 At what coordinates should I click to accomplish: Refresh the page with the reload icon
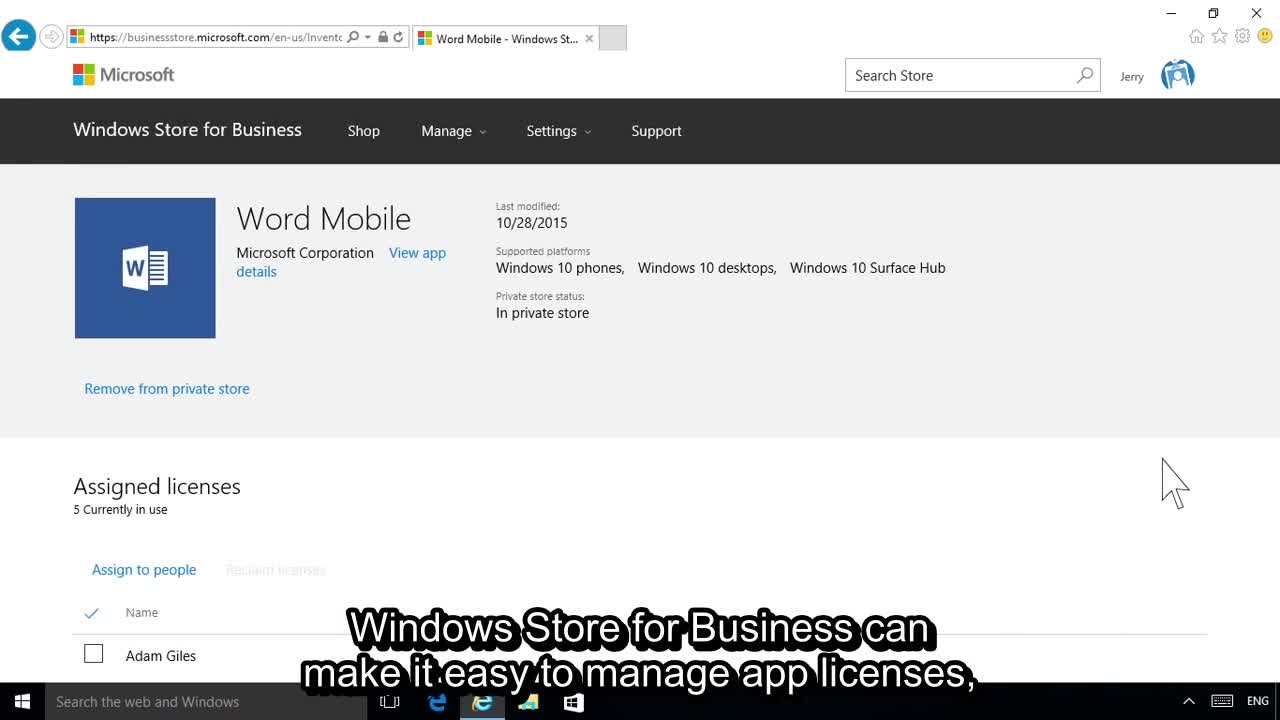click(398, 37)
